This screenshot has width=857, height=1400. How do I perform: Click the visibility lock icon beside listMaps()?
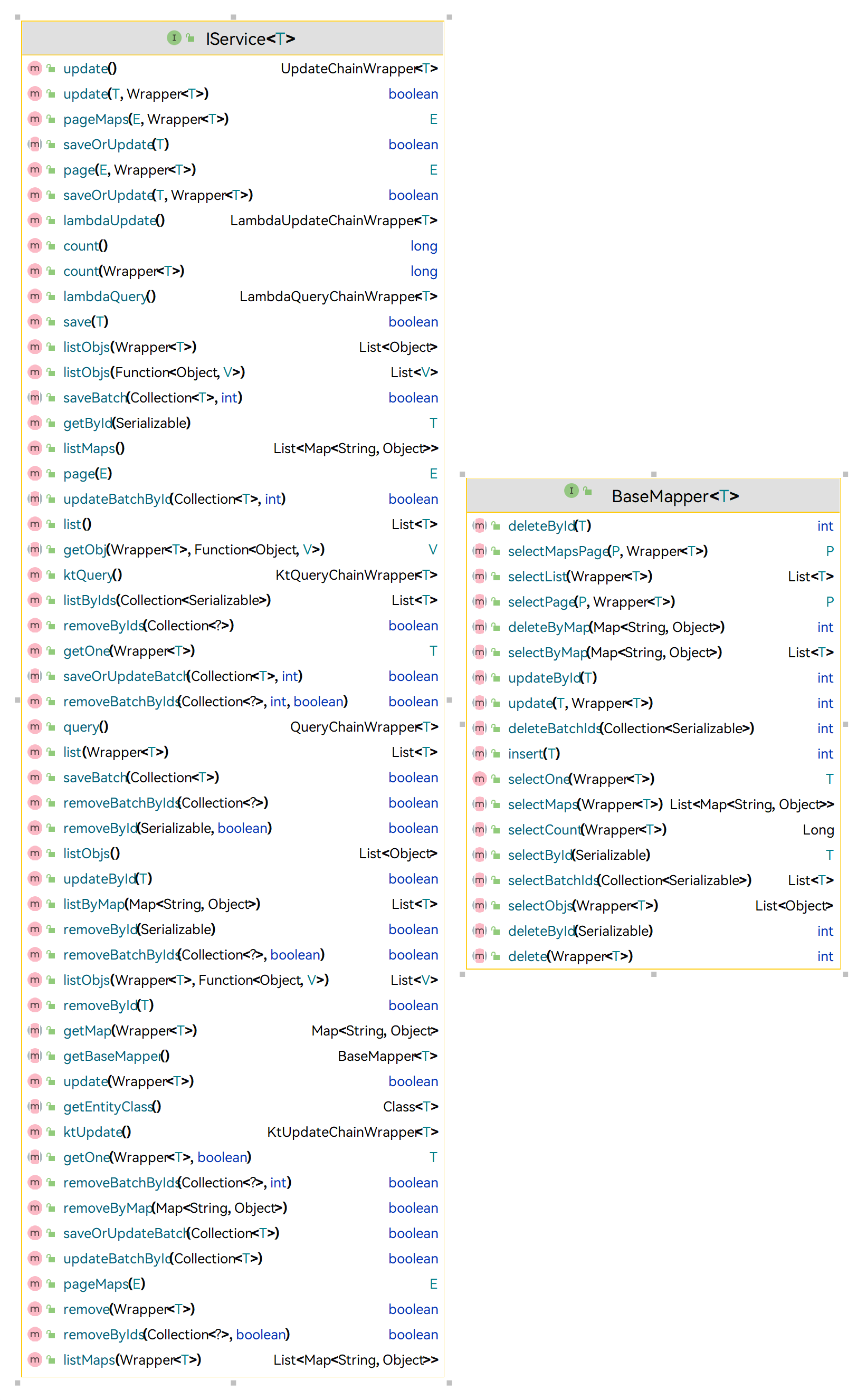point(51,448)
